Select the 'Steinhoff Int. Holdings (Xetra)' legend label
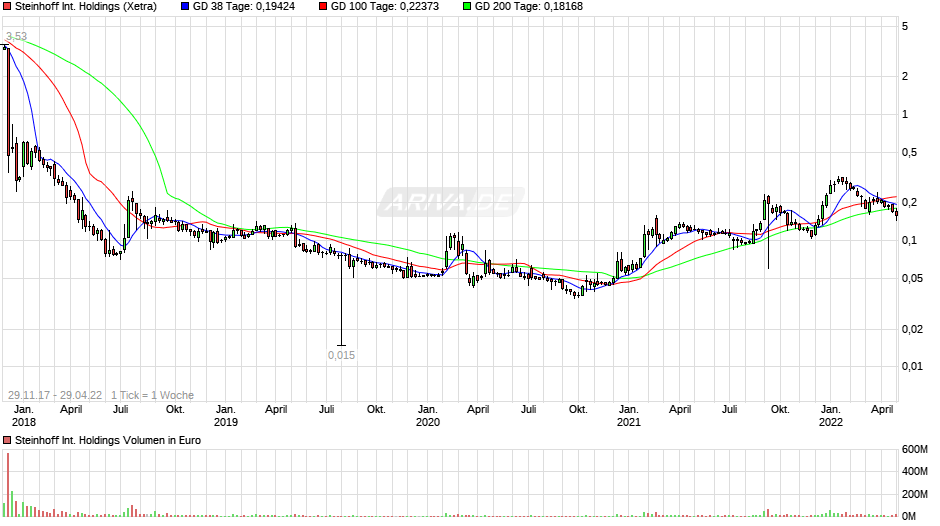The width and height of the screenshot is (940, 526). 86,7
